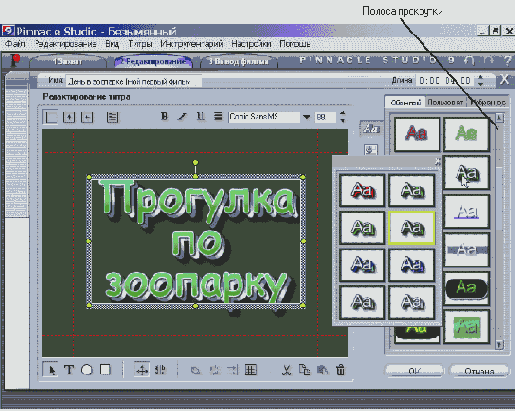Expand the font name dropdown arrow
This screenshot has height=411, width=515.
coord(306,117)
